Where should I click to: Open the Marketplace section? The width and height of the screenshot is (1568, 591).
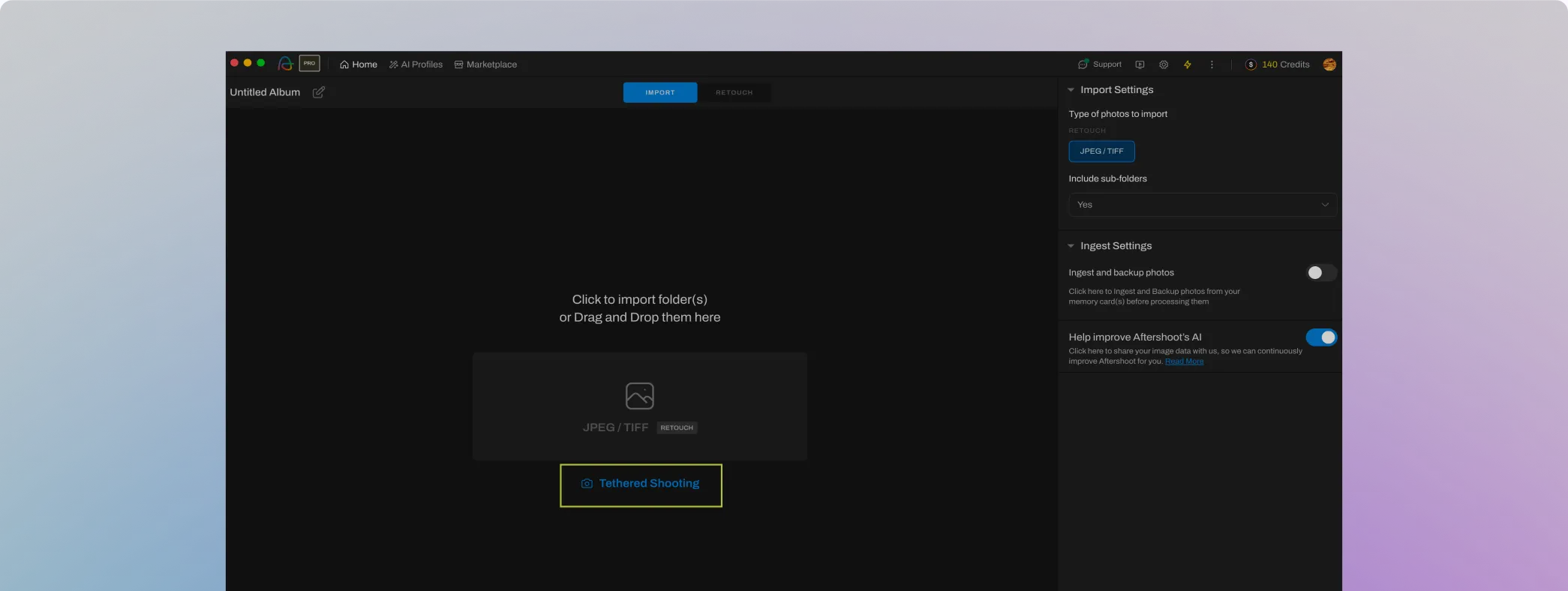(x=485, y=64)
